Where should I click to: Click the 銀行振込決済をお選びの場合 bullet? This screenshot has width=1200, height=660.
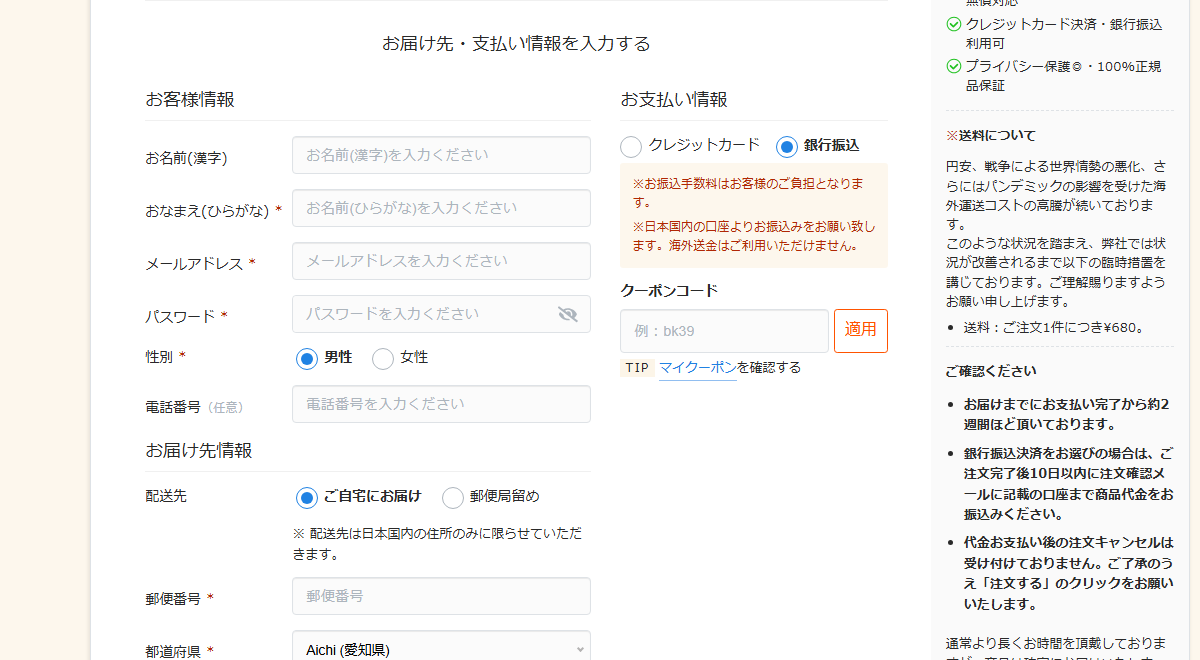point(1068,483)
